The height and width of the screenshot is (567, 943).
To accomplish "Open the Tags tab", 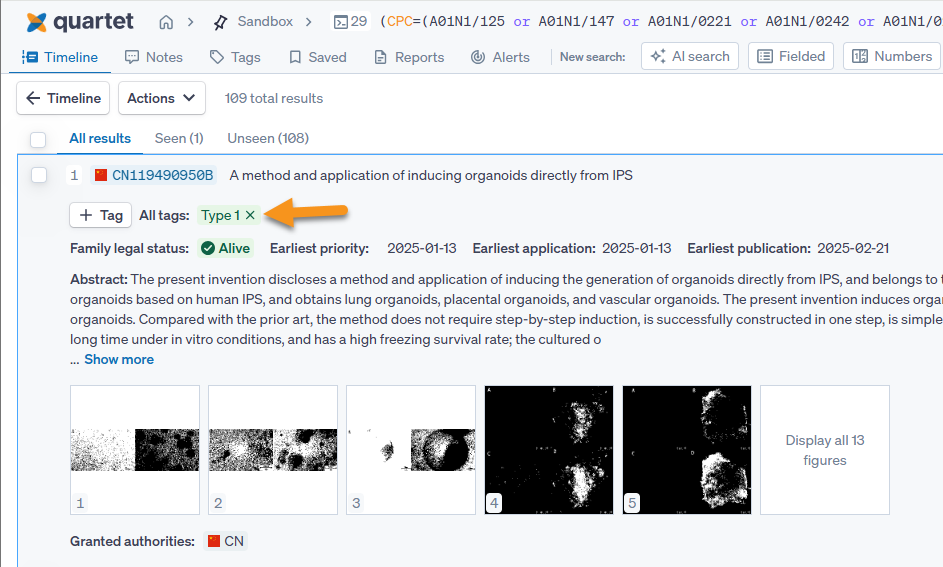I will pos(235,57).
